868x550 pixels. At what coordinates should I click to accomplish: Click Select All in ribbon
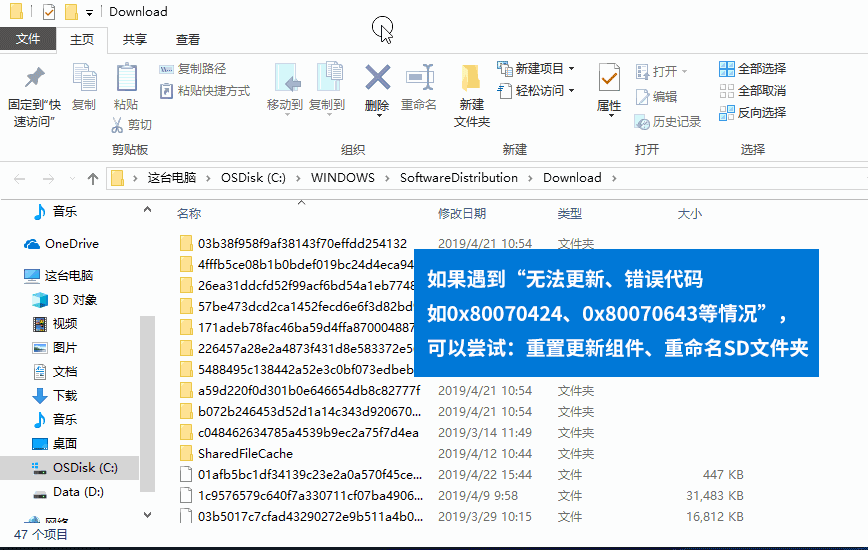[752, 69]
